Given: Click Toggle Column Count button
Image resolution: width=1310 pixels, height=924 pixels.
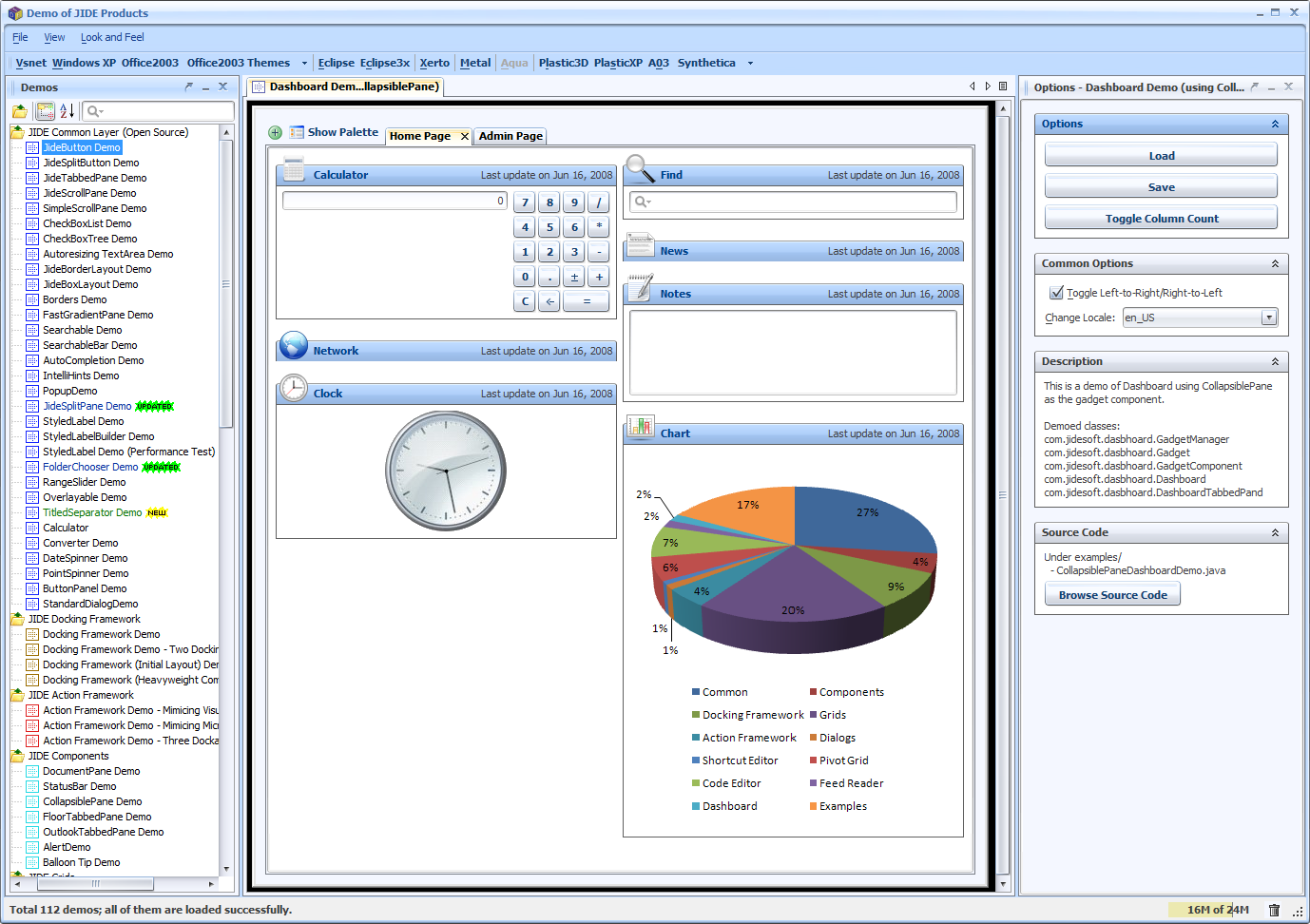Looking at the screenshot, I should 1161,219.
